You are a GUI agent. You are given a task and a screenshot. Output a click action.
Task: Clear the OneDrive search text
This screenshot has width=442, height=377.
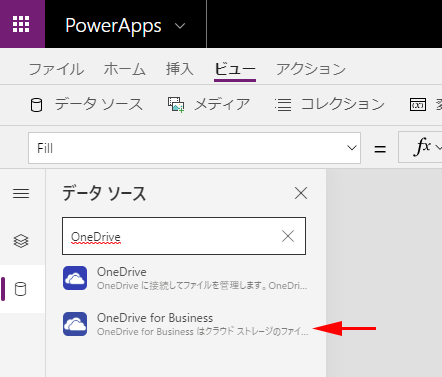coord(288,236)
